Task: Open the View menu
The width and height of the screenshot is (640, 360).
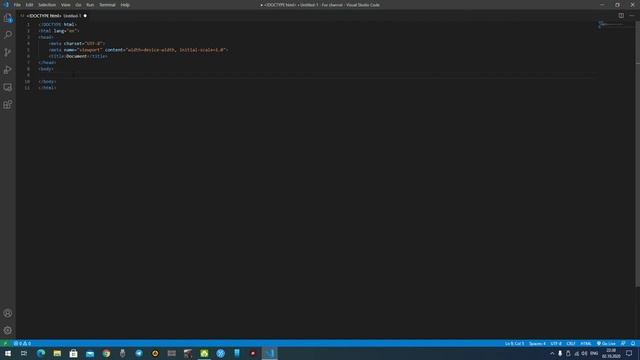Action: click(x=66, y=5)
